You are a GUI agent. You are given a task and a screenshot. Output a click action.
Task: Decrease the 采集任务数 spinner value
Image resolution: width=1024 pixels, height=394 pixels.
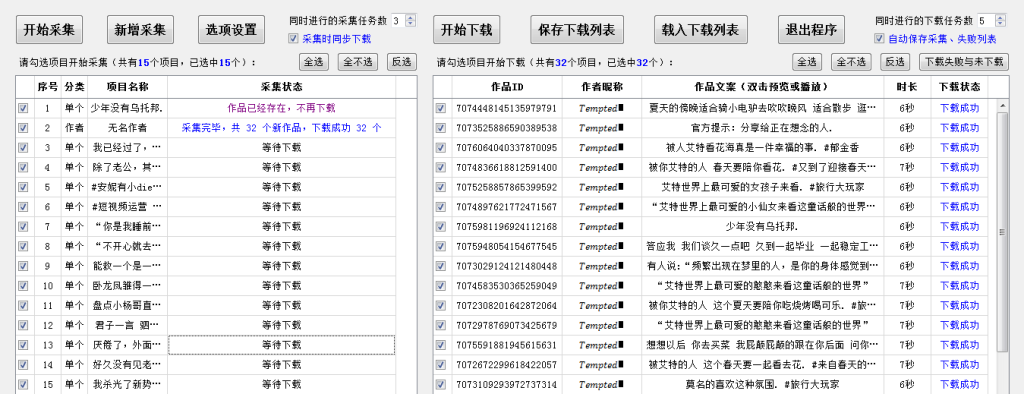tap(410, 24)
